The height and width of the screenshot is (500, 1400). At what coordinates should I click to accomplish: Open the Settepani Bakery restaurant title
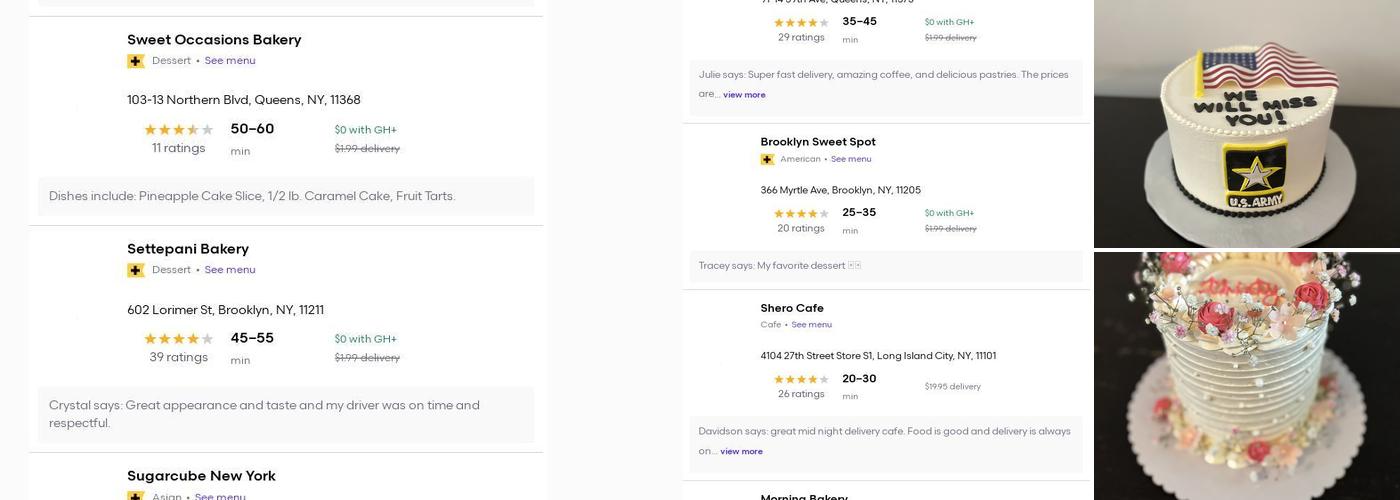(188, 249)
